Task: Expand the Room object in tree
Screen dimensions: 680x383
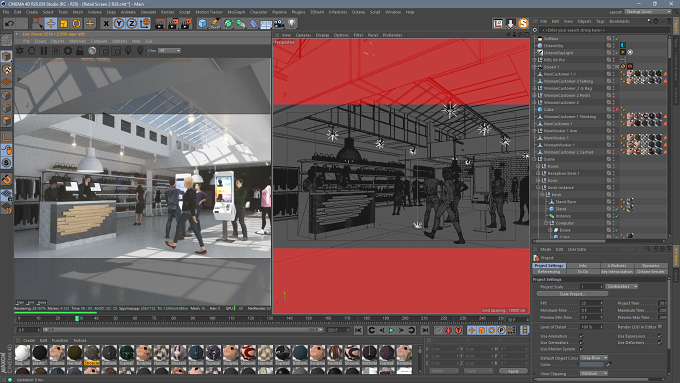Action: tap(538, 167)
